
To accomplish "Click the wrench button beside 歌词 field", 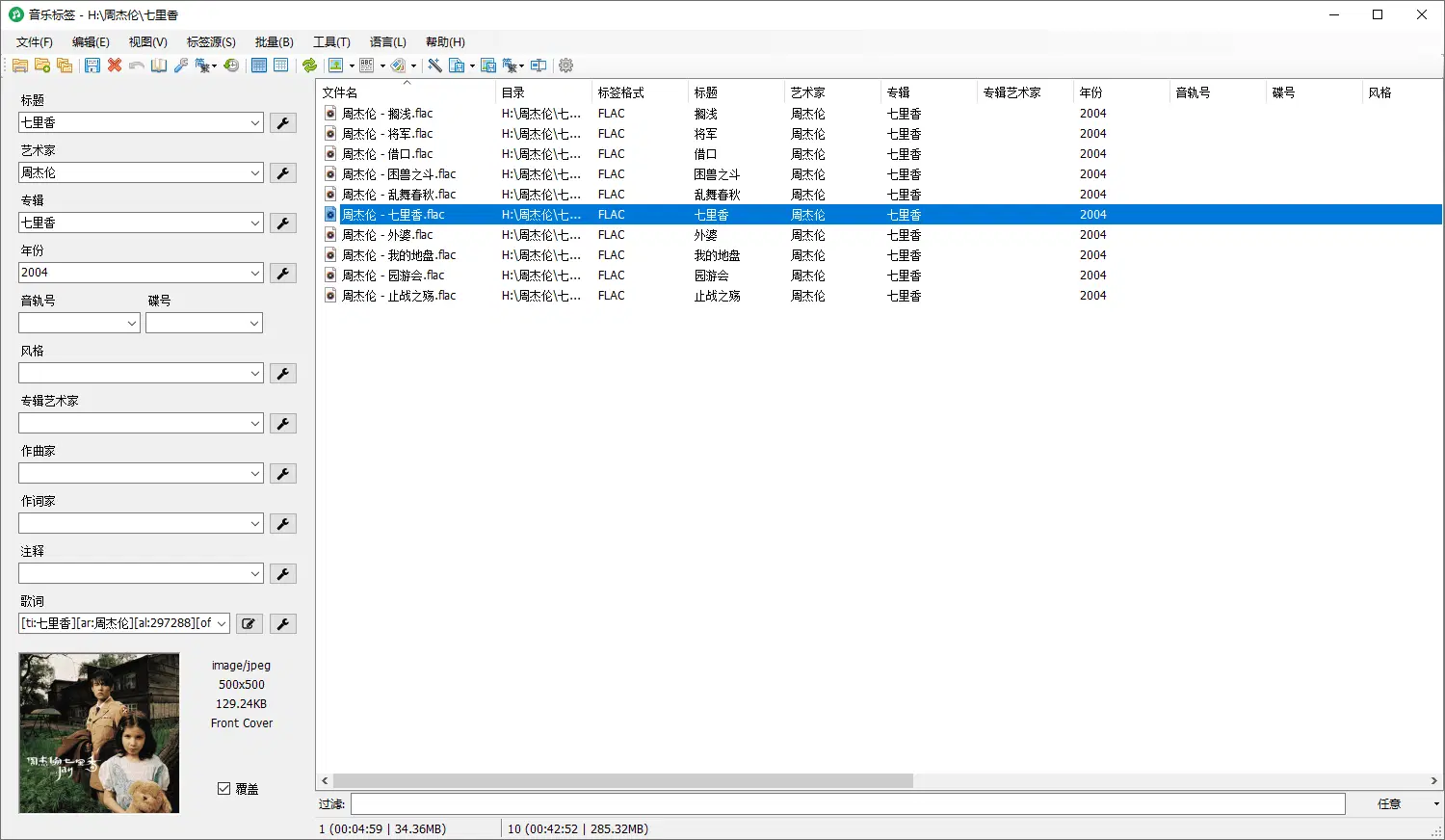I will (x=283, y=624).
